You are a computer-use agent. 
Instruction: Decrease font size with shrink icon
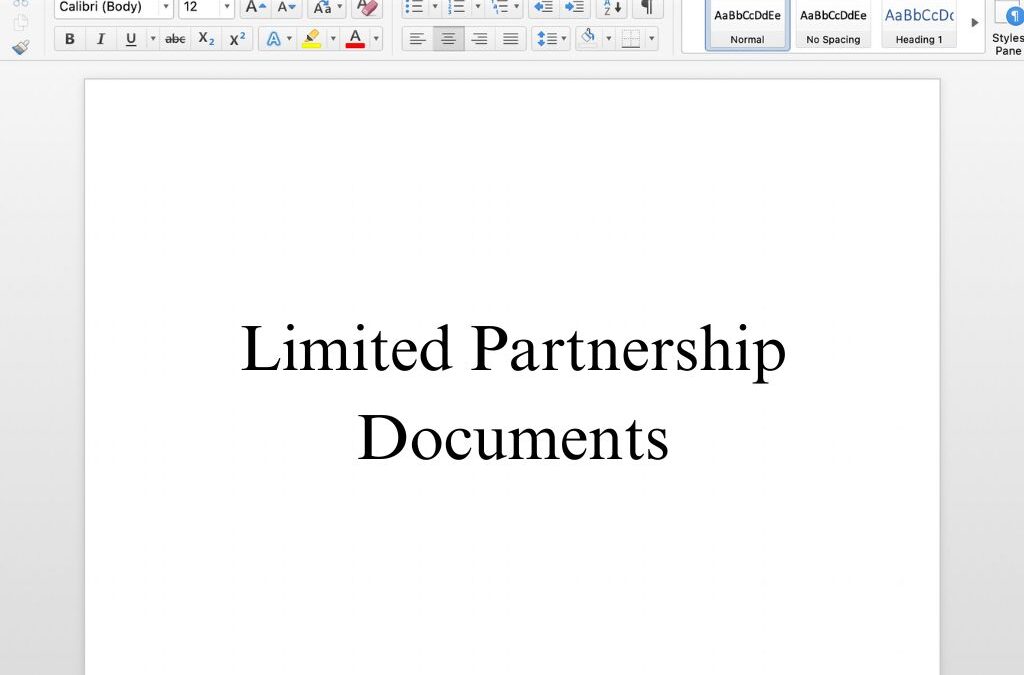[x=286, y=7]
